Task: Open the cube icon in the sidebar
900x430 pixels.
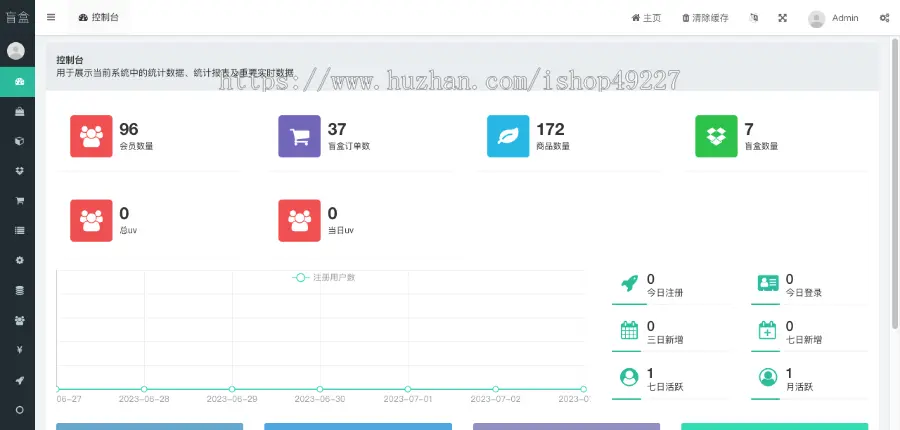Action: pos(17,141)
